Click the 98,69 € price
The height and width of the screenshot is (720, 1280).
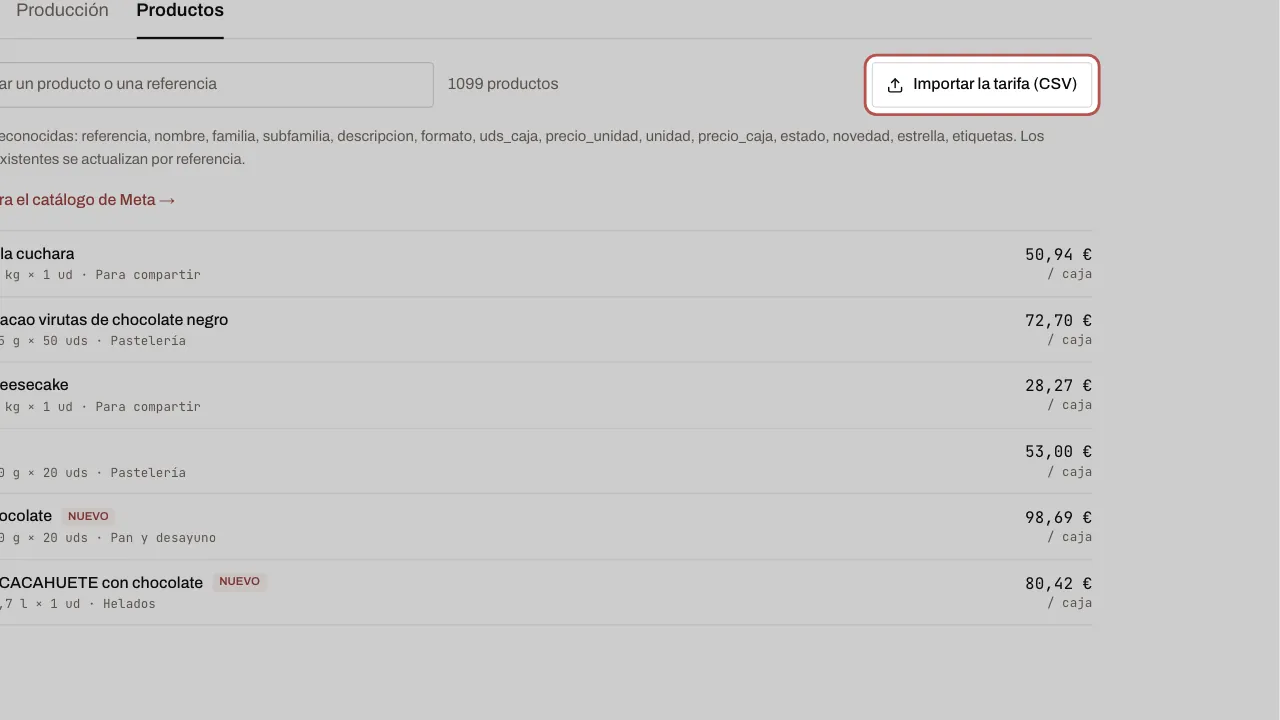pos(1058,518)
